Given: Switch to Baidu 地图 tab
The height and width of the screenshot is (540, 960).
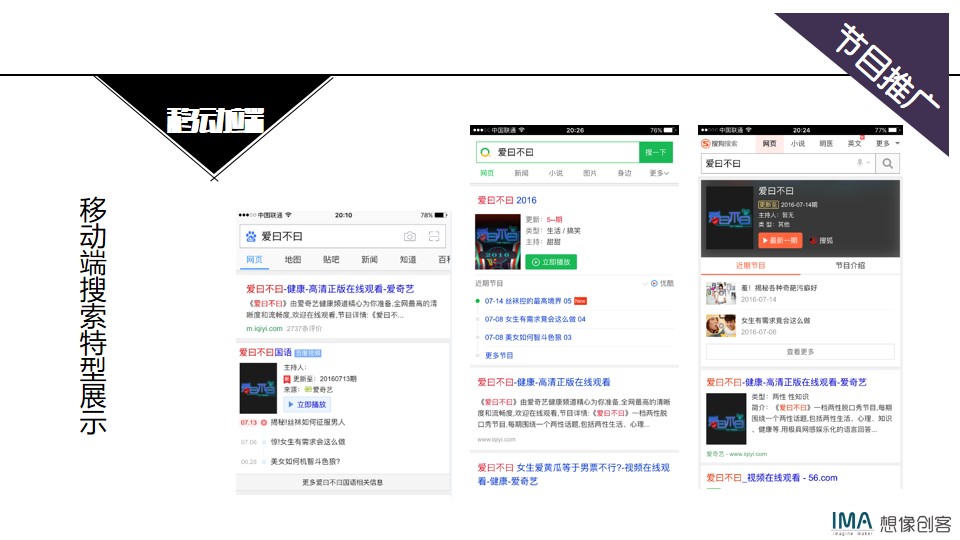Looking at the screenshot, I should (x=293, y=260).
